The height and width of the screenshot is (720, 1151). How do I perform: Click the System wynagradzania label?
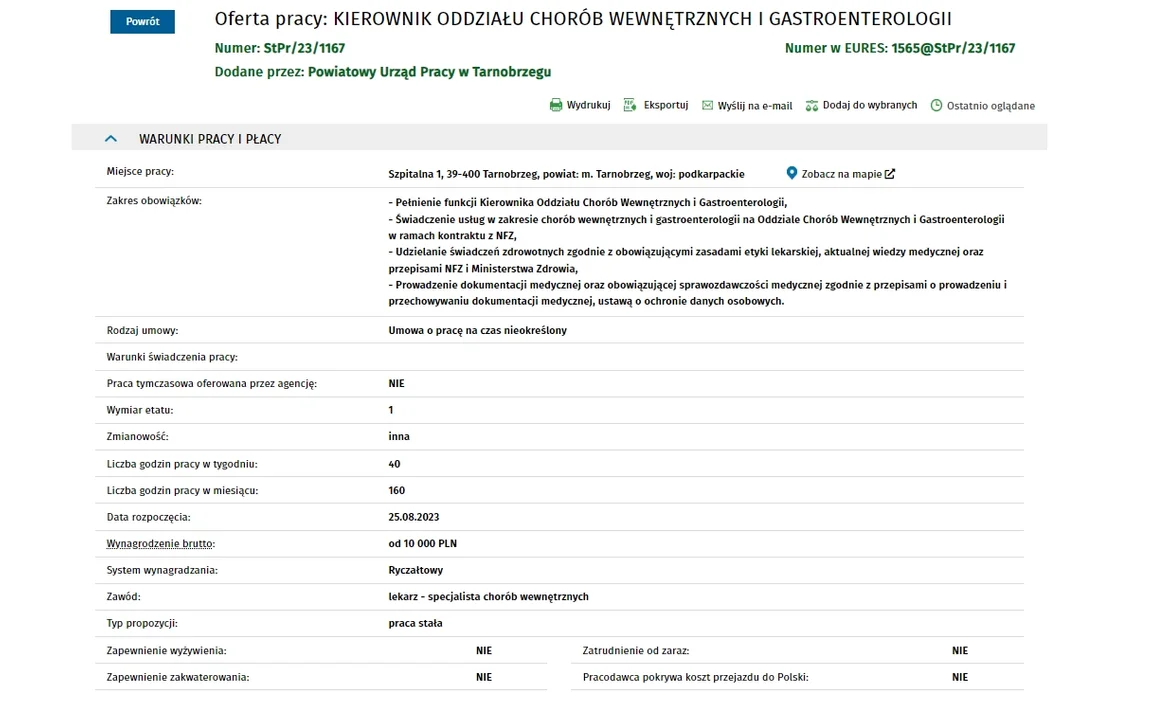click(x=162, y=570)
